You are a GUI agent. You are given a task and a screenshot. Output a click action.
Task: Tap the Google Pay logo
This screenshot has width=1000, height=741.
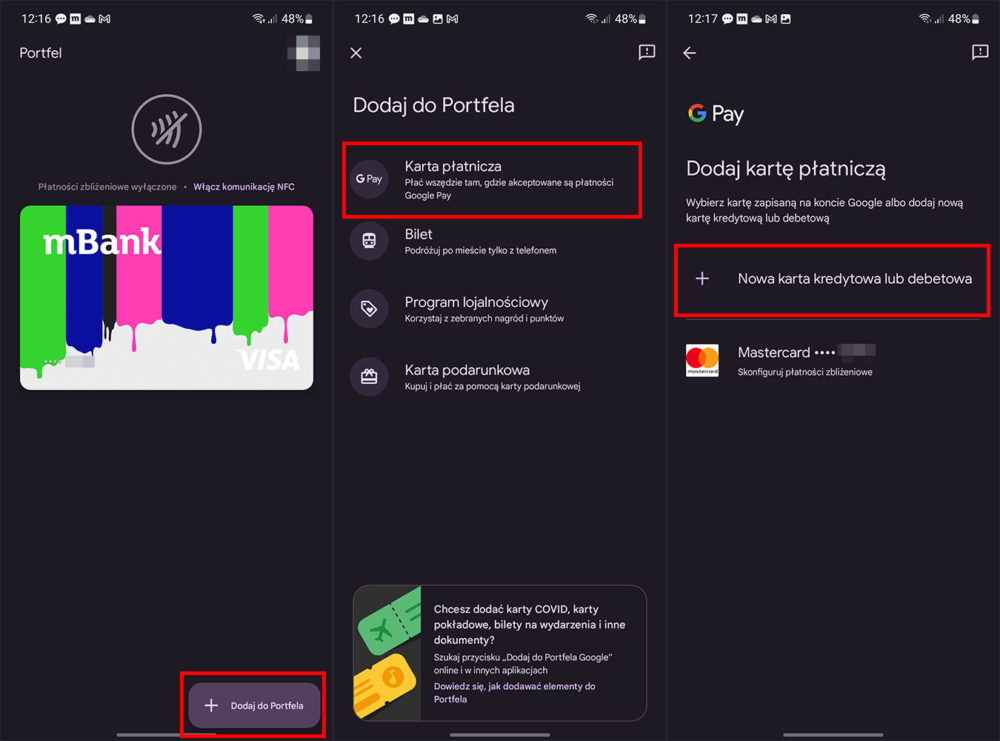716,114
